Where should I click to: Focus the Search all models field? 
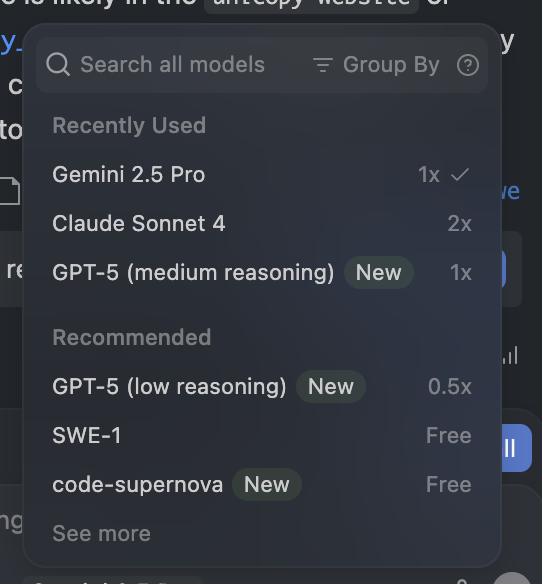[x=172, y=65]
